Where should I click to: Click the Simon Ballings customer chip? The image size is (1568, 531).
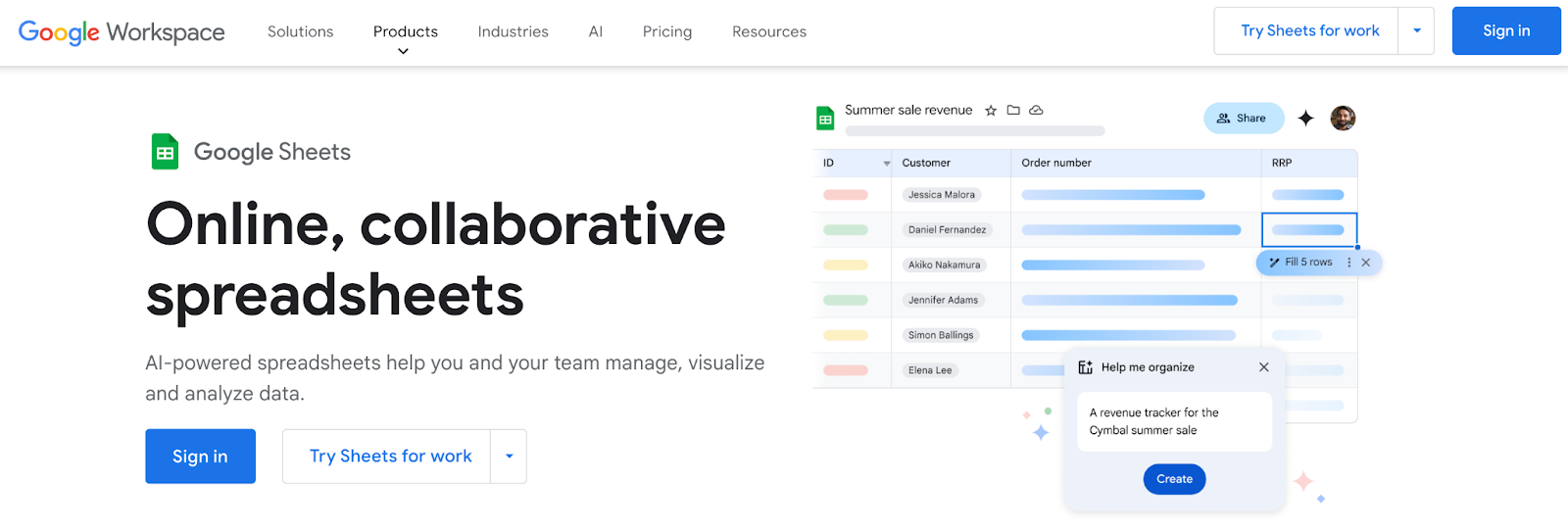[x=941, y=335]
